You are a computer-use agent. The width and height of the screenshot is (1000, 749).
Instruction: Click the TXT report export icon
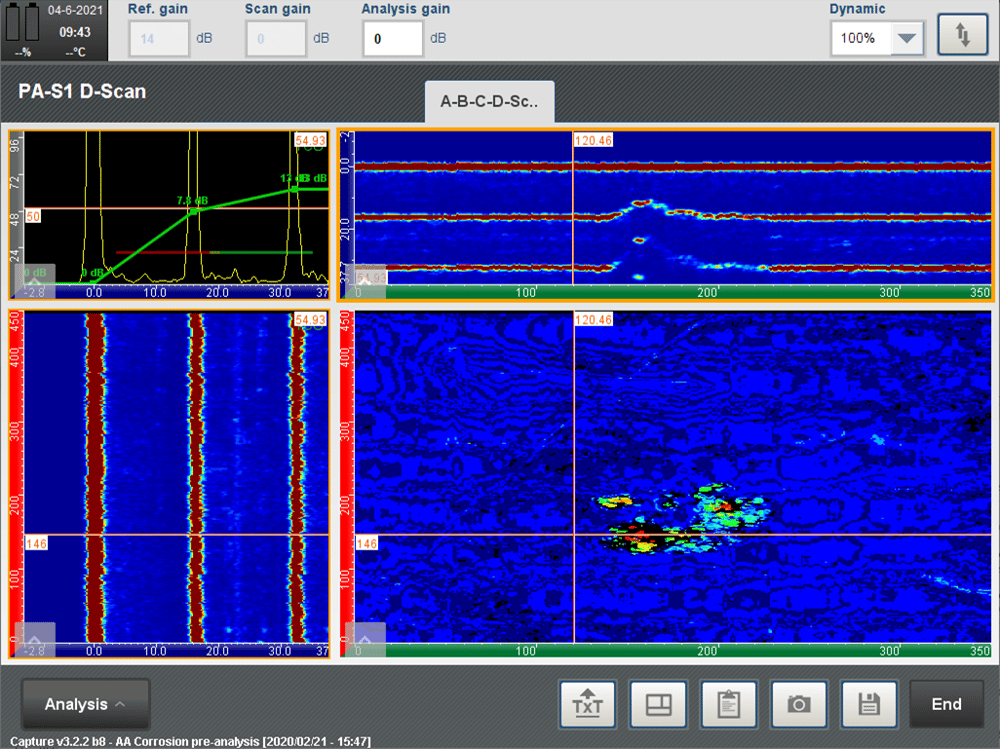(587, 704)
